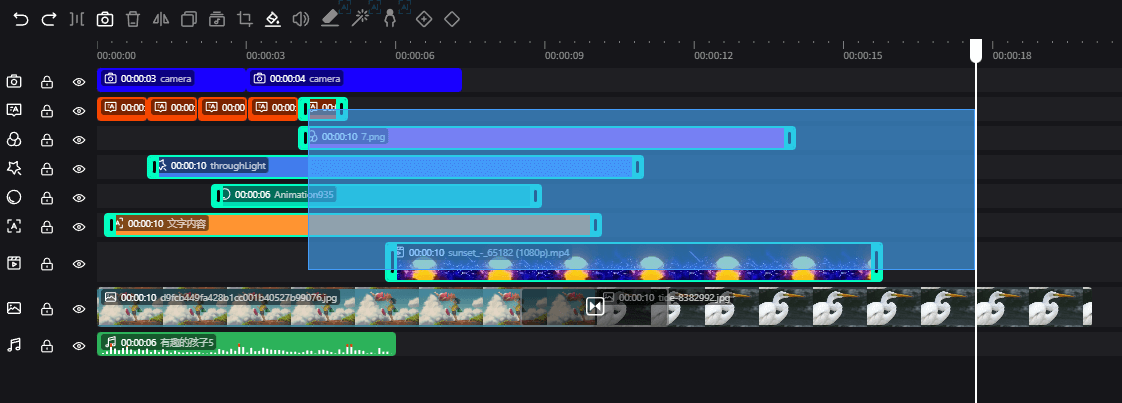Click the mirror flip tool icon
1122x403 pixels.
161,19
